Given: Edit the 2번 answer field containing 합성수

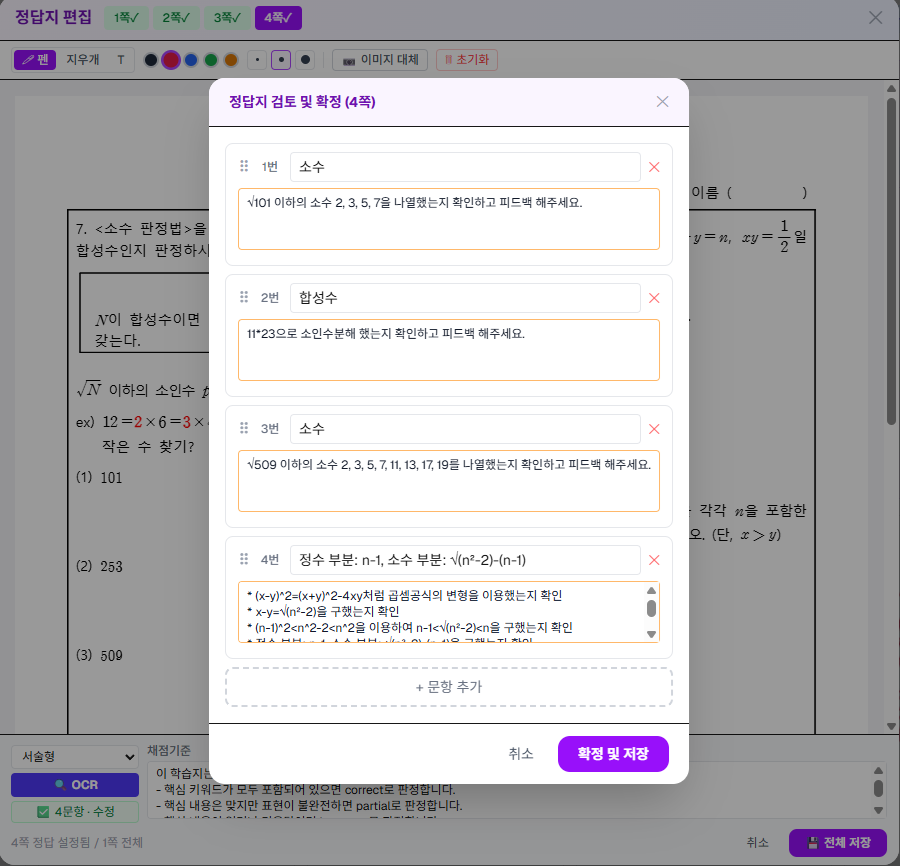Looking at the screenshot, I should coord(465,298).
